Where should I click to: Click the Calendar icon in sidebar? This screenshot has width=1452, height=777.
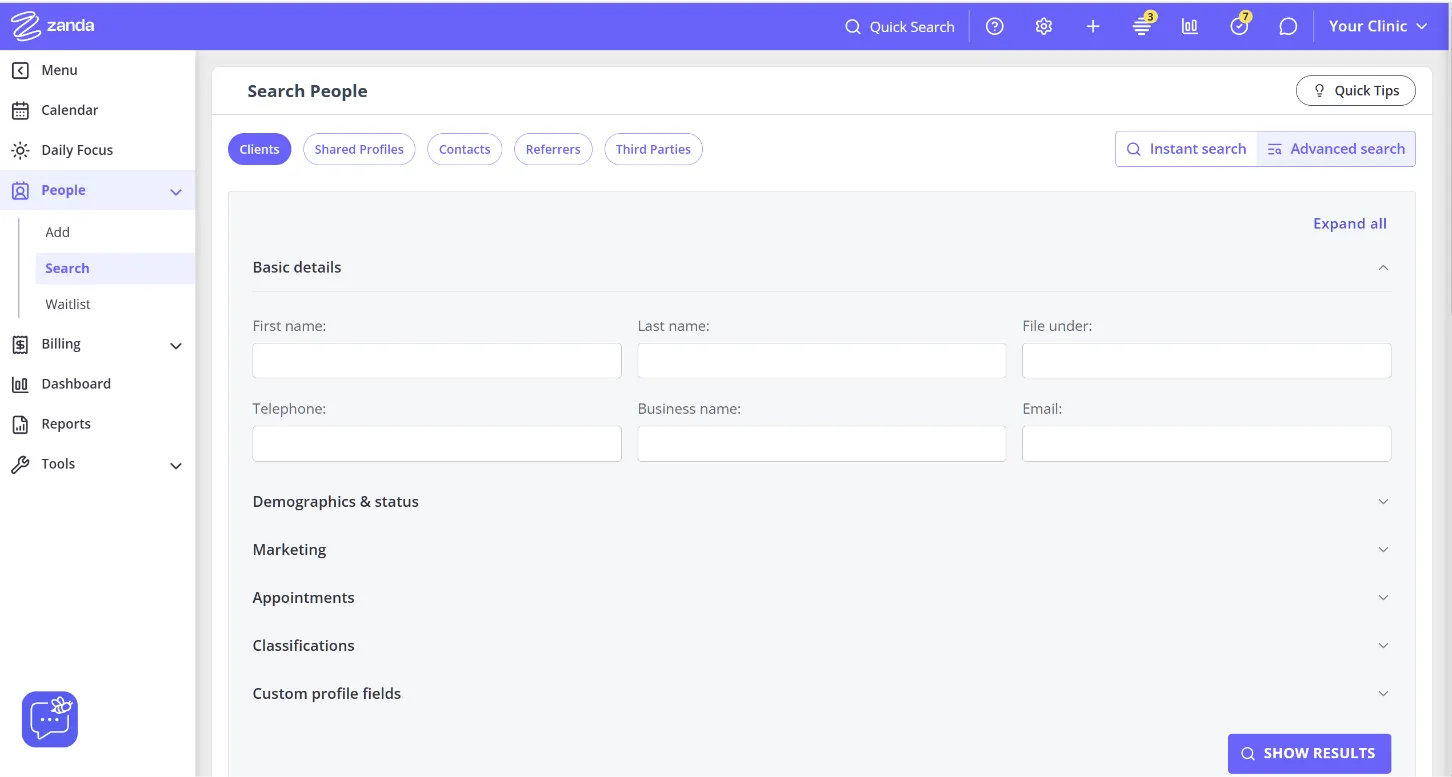pos(20,110)
